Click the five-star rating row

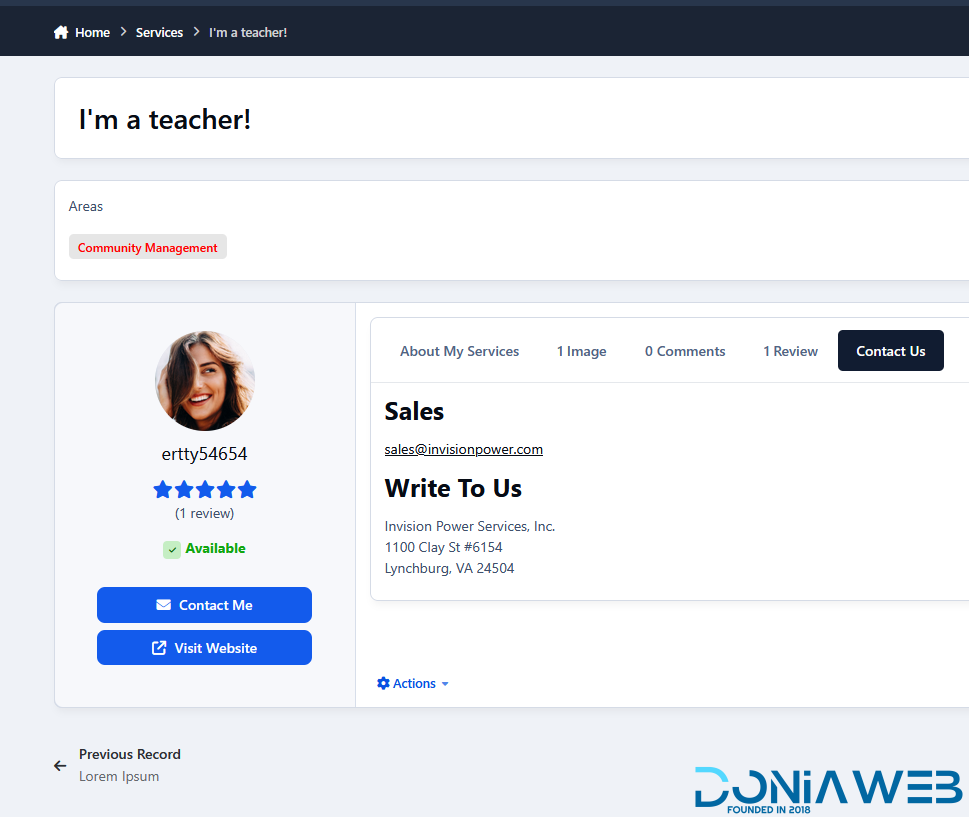[205, 490]
